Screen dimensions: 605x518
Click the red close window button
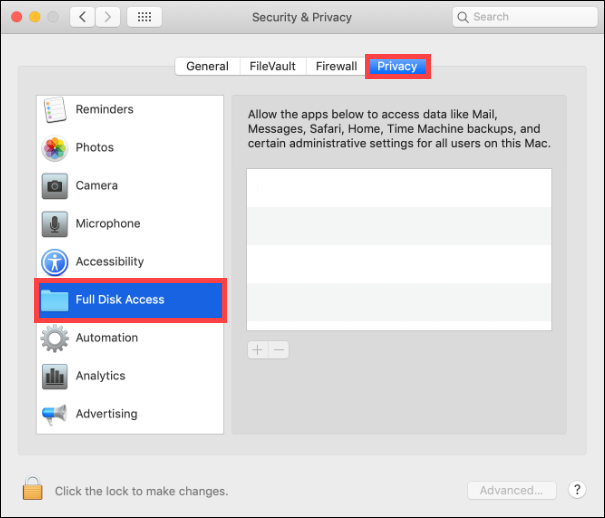[x=17, y=17]
